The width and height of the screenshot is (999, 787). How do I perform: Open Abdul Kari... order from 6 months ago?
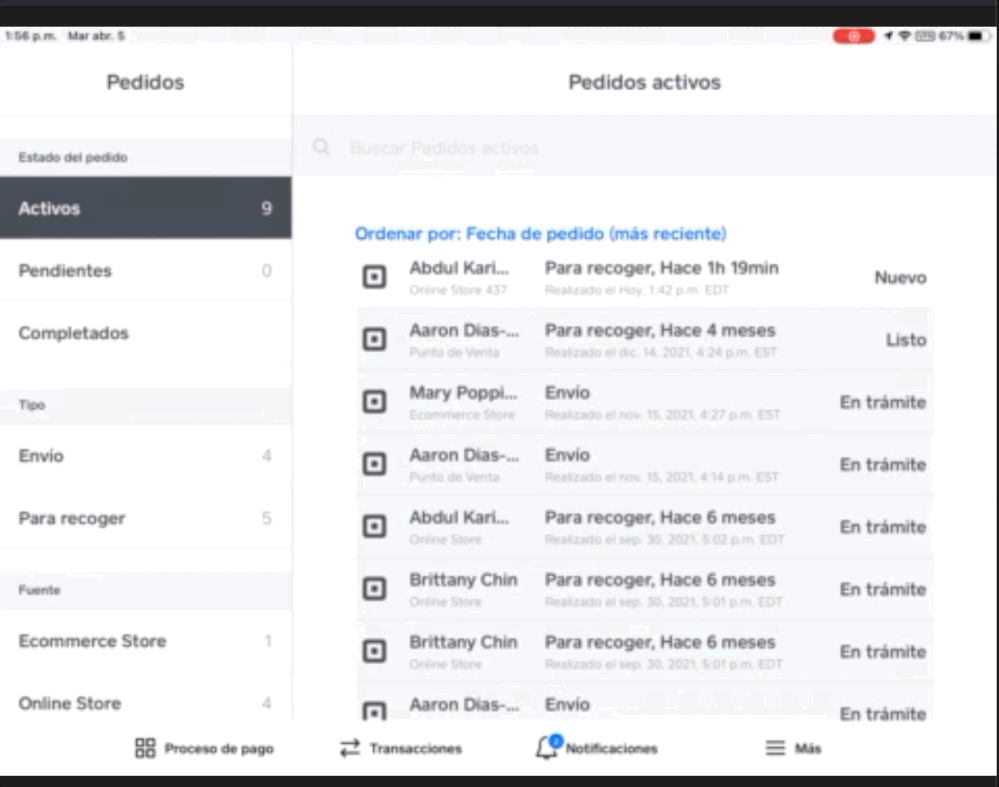(x=644, y=527)
